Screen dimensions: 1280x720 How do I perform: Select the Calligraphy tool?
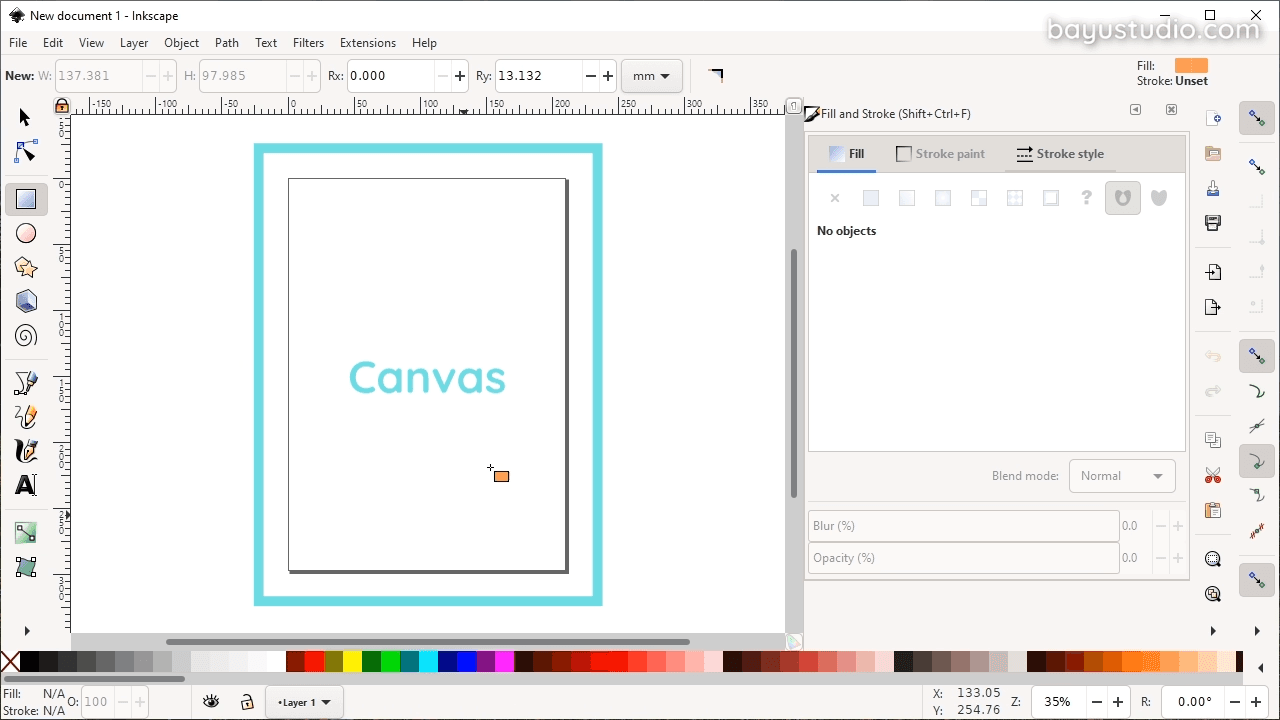(25, 451)
